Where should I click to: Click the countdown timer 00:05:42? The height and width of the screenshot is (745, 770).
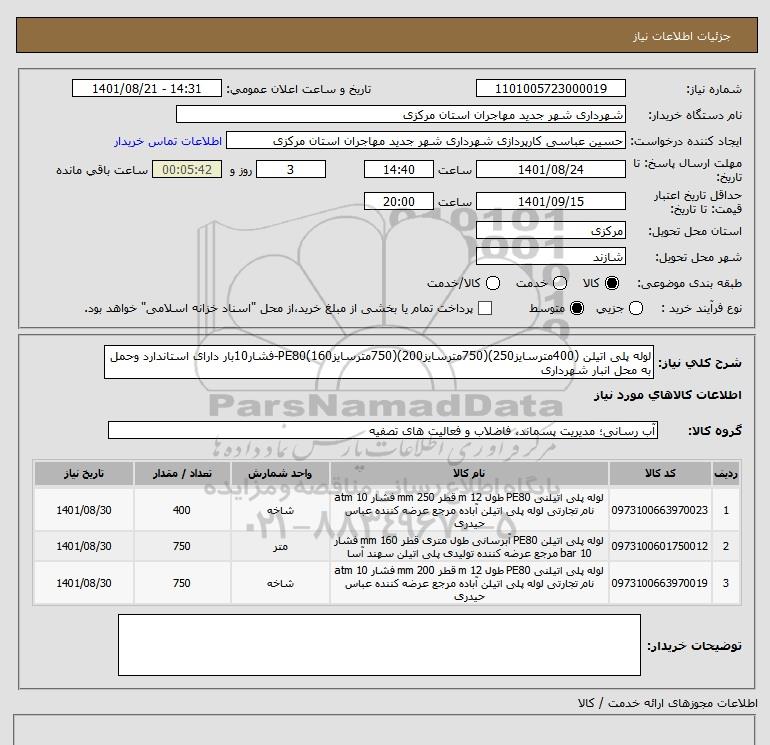tap(187, 169)
